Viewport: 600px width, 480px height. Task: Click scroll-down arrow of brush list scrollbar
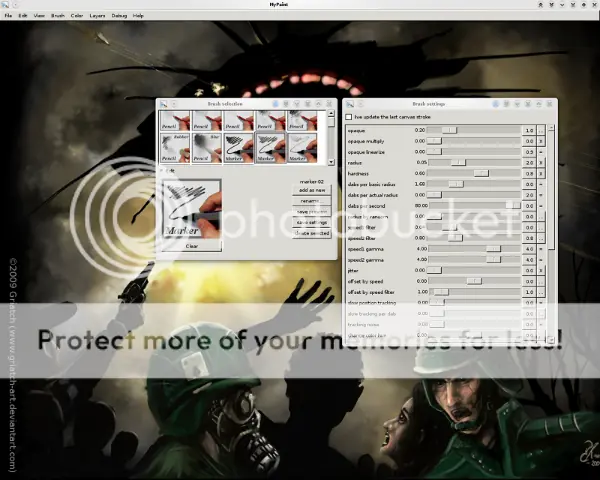(x=331, y=162)
